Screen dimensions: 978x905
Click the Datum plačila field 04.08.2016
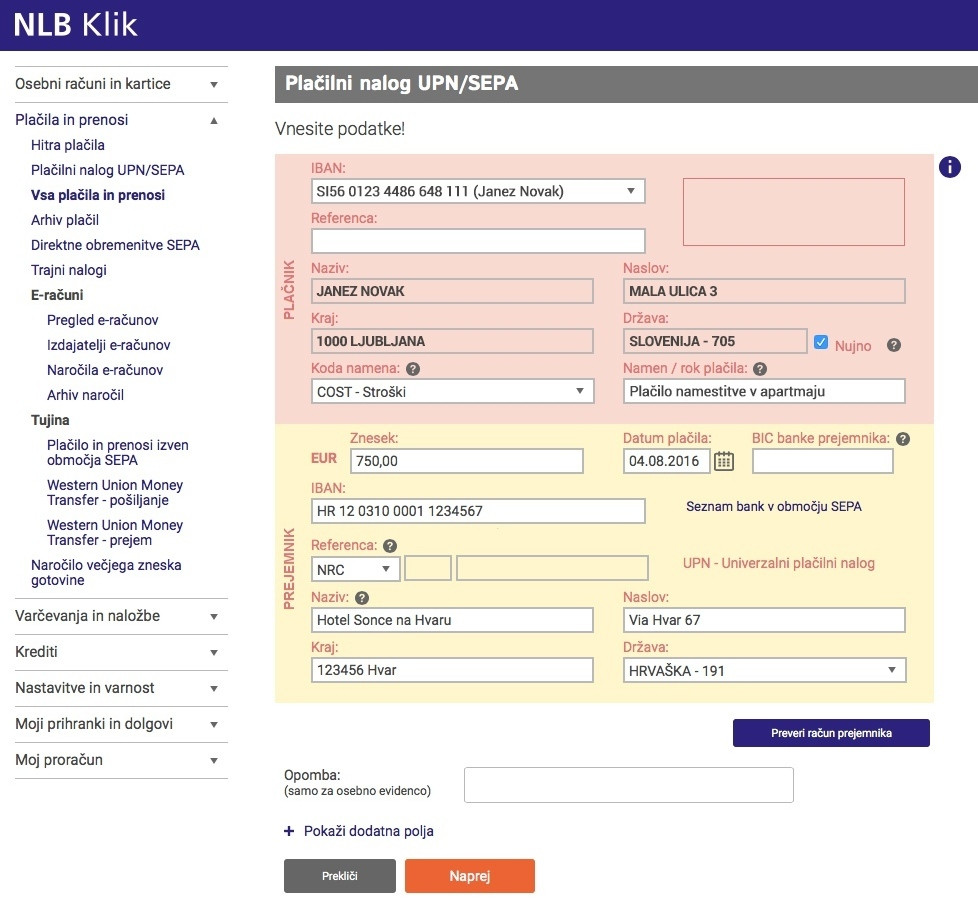pyautogui.click(x=666, y=461)
